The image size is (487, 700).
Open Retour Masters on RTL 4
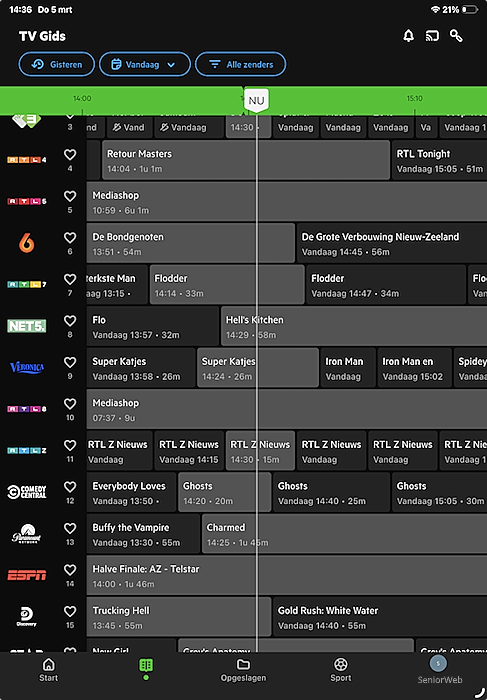pos(246,160)
